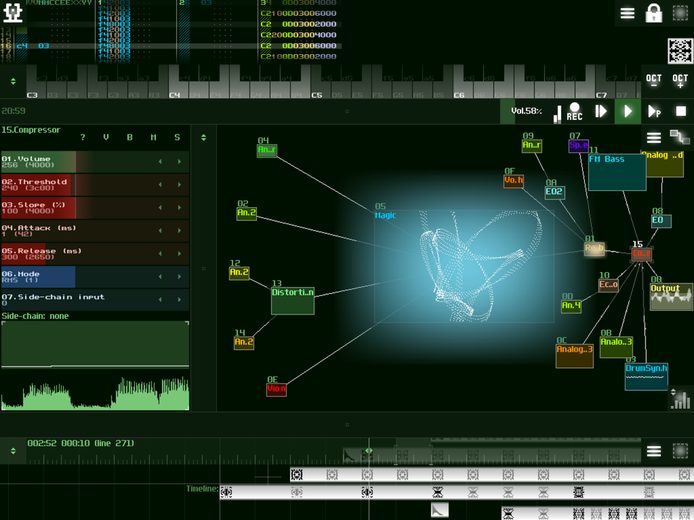Toggle Compressor bypass with the B button
This screenshot has height=520, width=694.
point(130,137)
